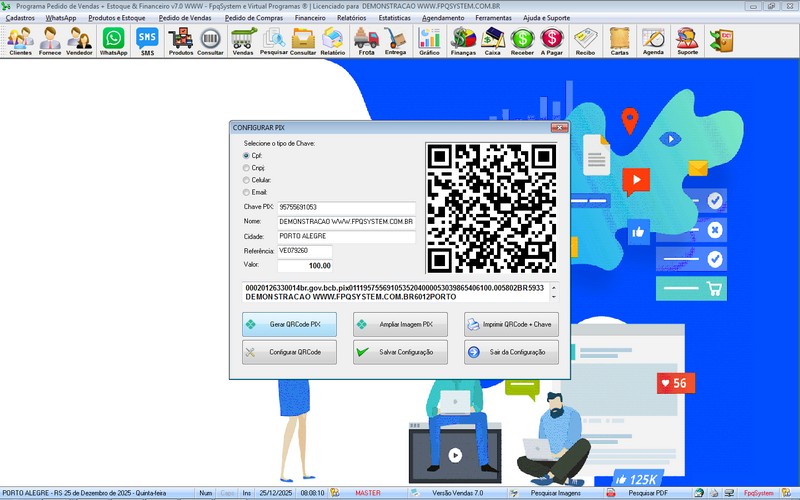
Task: Click the 25/12/2025 date in status bar
Action: tap(276, 493)
